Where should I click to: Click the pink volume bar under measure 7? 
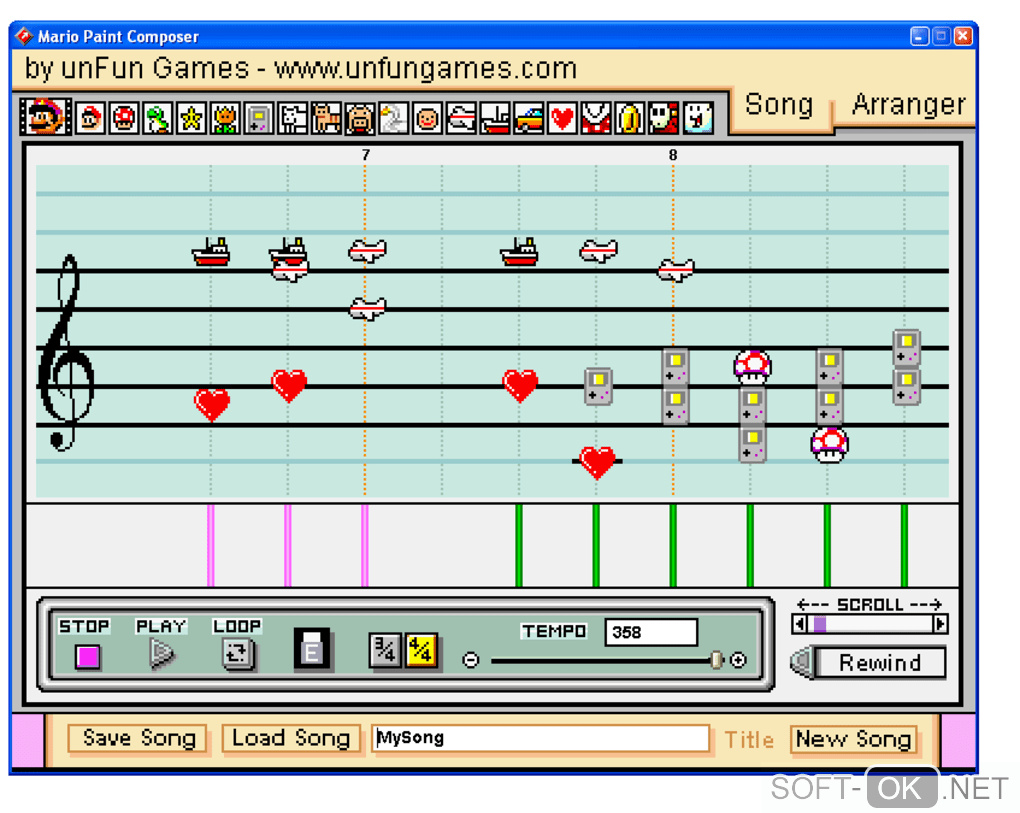tap(365, 545)
